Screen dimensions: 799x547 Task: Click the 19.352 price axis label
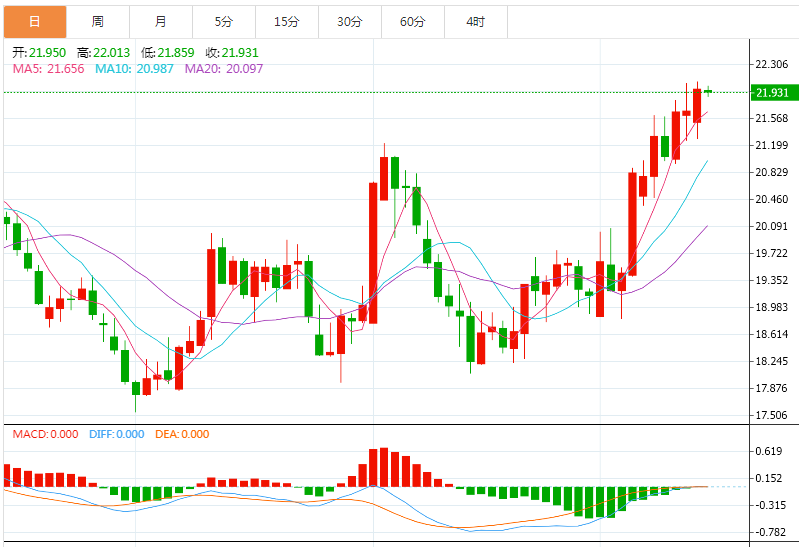pos(771,280)
